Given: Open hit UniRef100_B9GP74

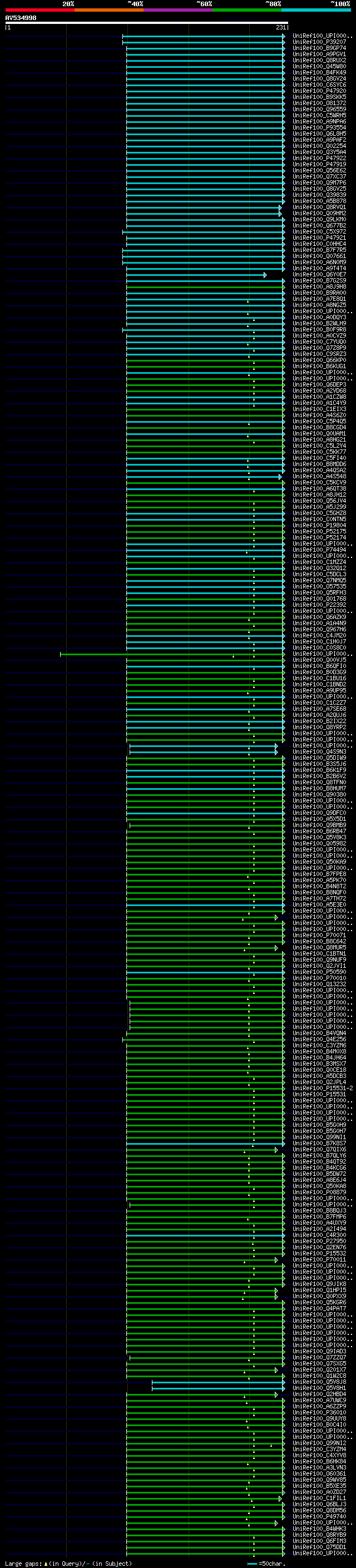Looking at the screenshot, I should (x=319, y=49).
